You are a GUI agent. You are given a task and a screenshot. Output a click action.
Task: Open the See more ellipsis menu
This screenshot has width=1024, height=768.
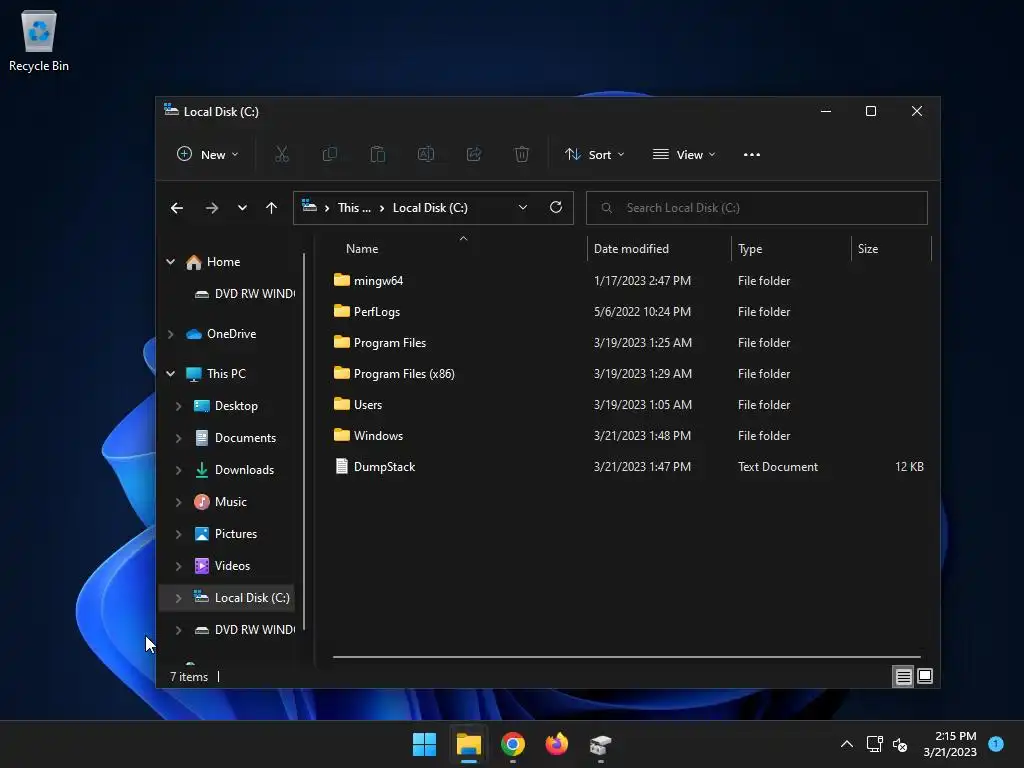(x=752, y=155)
